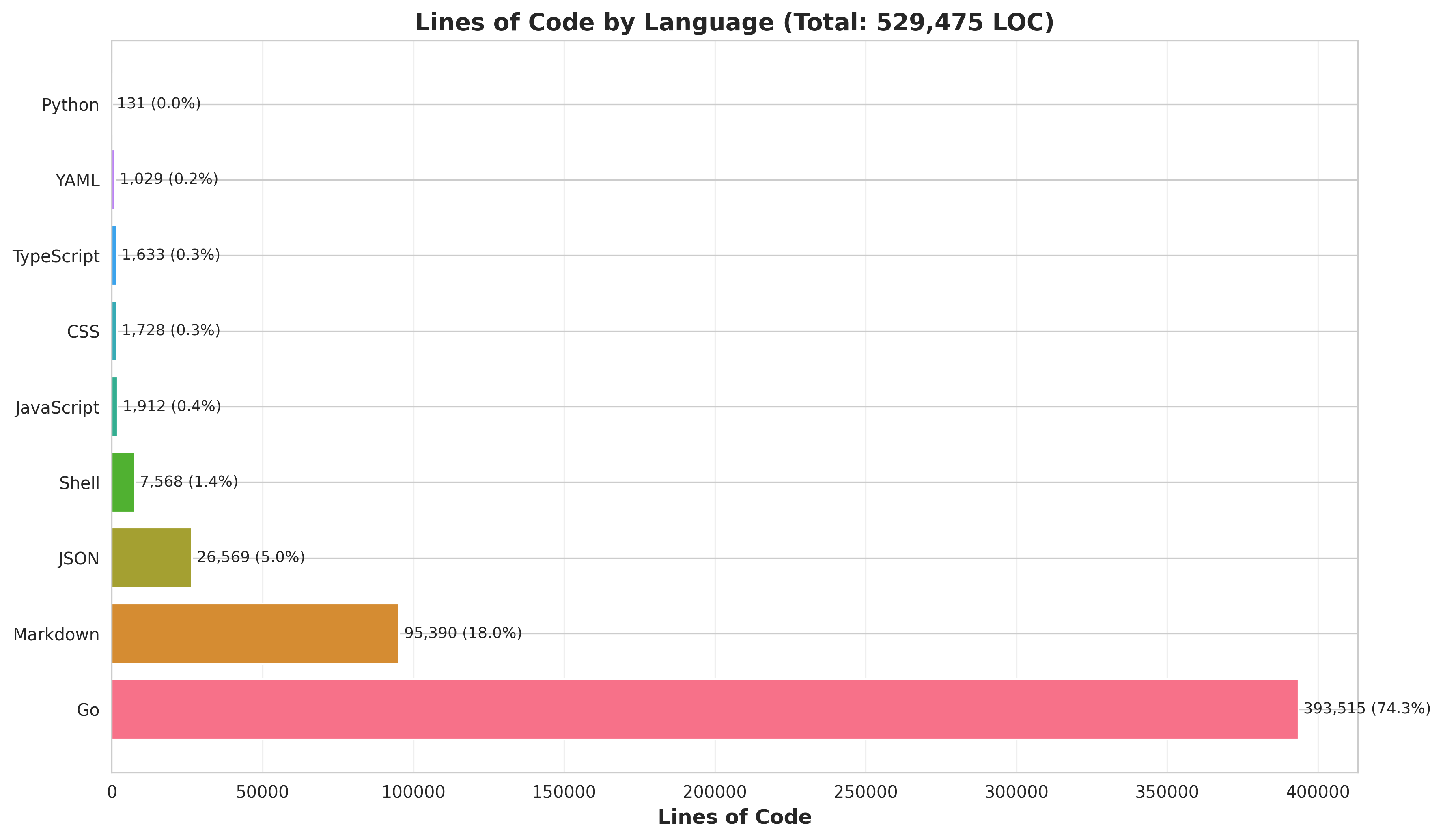Image resolution: width=1443 pixels, height=840 pixels.
Task: Click the blue TypeScript bar
Action: click(114, 255)
